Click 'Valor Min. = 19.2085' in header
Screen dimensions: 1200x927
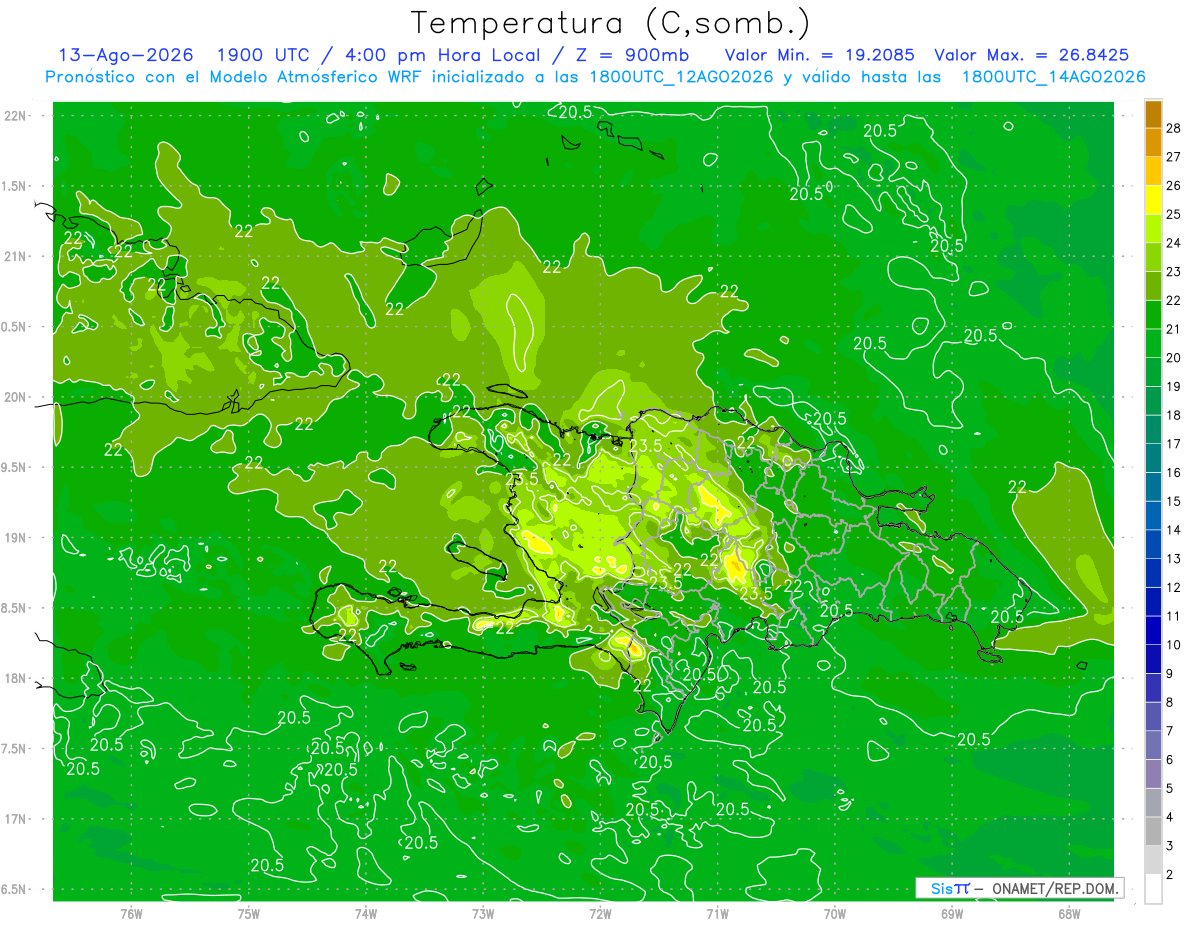[x=819, y=55]
